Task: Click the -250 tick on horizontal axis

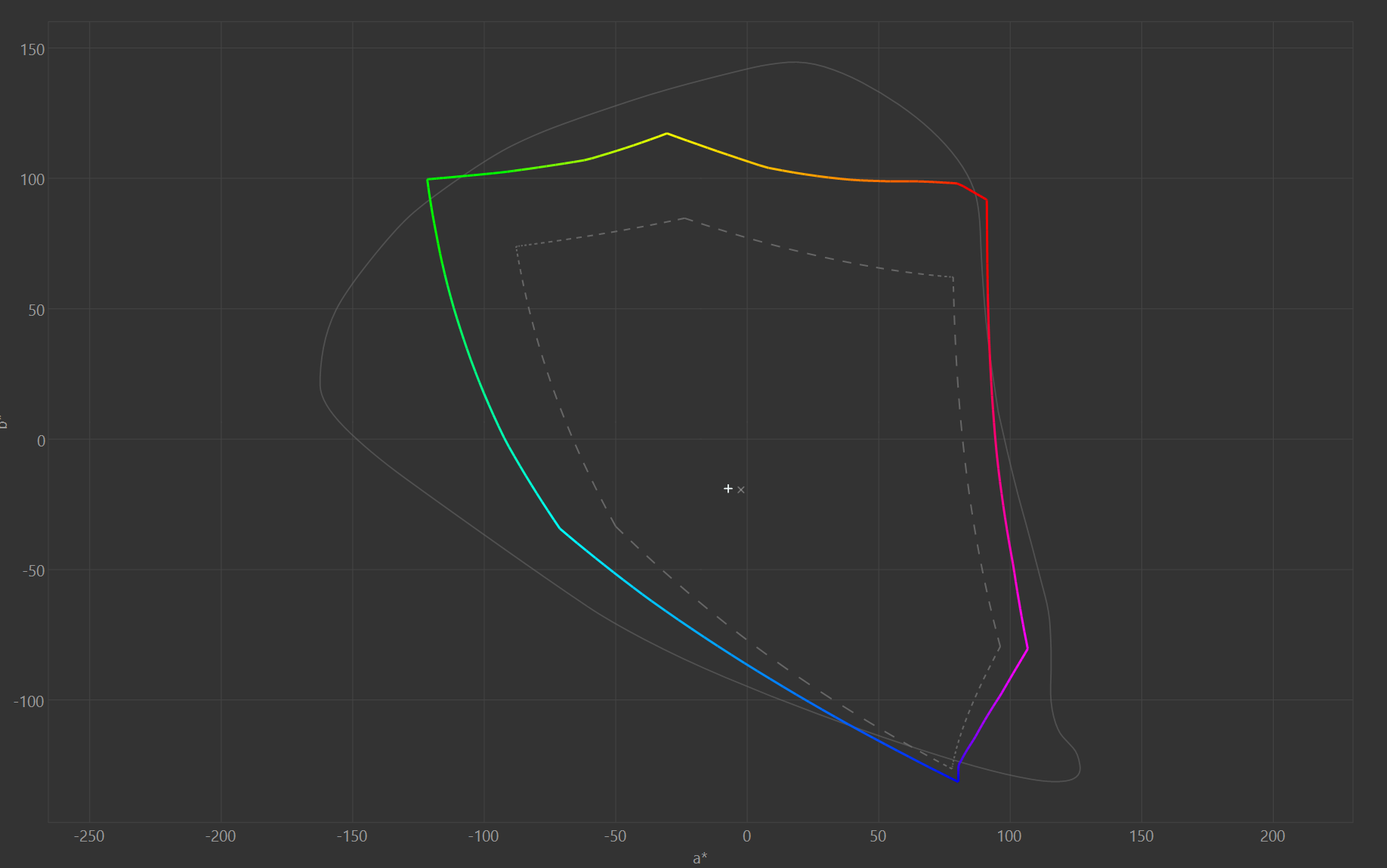Action: pyautogui.click(x=89, y=836)
